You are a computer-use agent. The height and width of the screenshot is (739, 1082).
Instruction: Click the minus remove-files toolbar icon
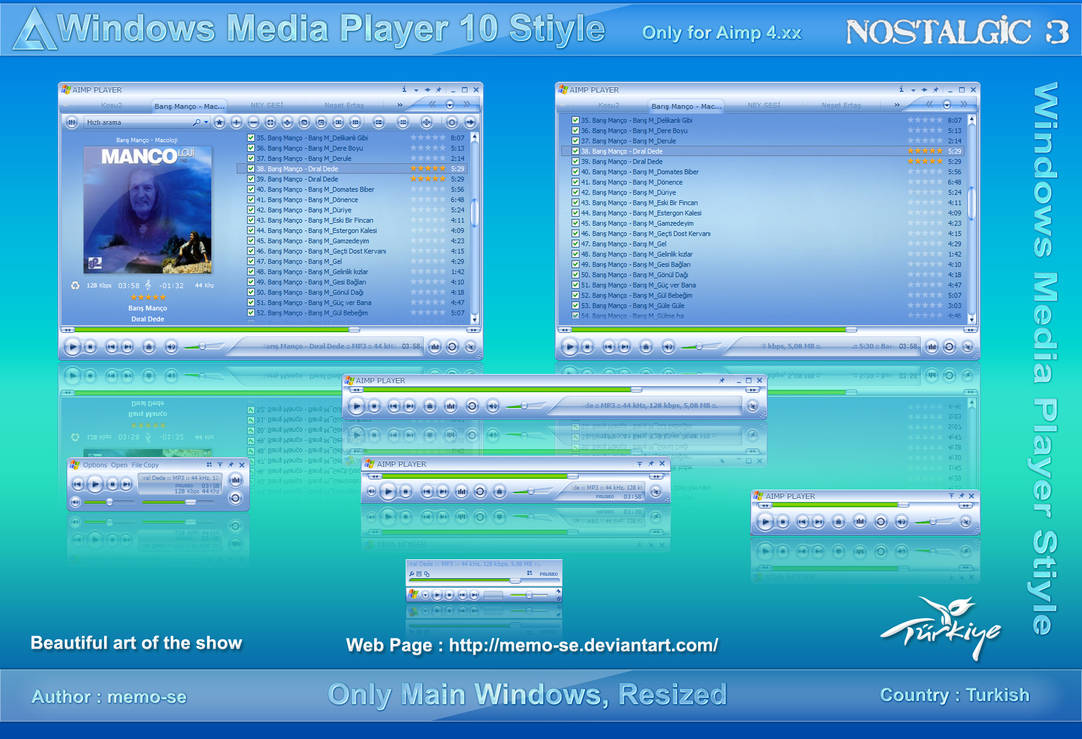253,122
